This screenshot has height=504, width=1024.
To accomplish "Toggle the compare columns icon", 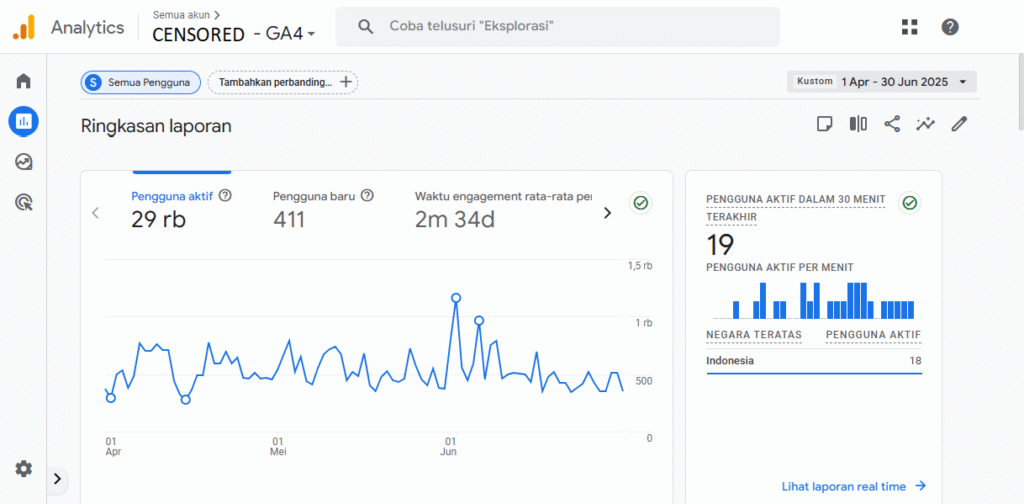I will [x=858, y=124].
